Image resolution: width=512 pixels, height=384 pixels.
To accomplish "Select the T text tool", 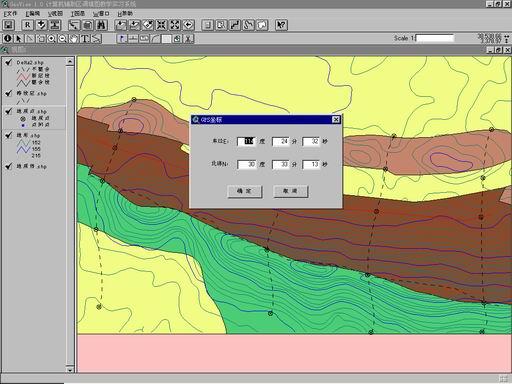I will point(85,39).
